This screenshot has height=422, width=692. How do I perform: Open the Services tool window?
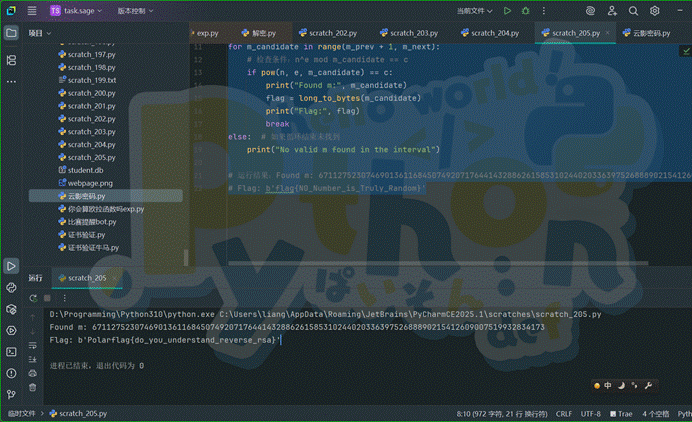click(x=11, y=331)
